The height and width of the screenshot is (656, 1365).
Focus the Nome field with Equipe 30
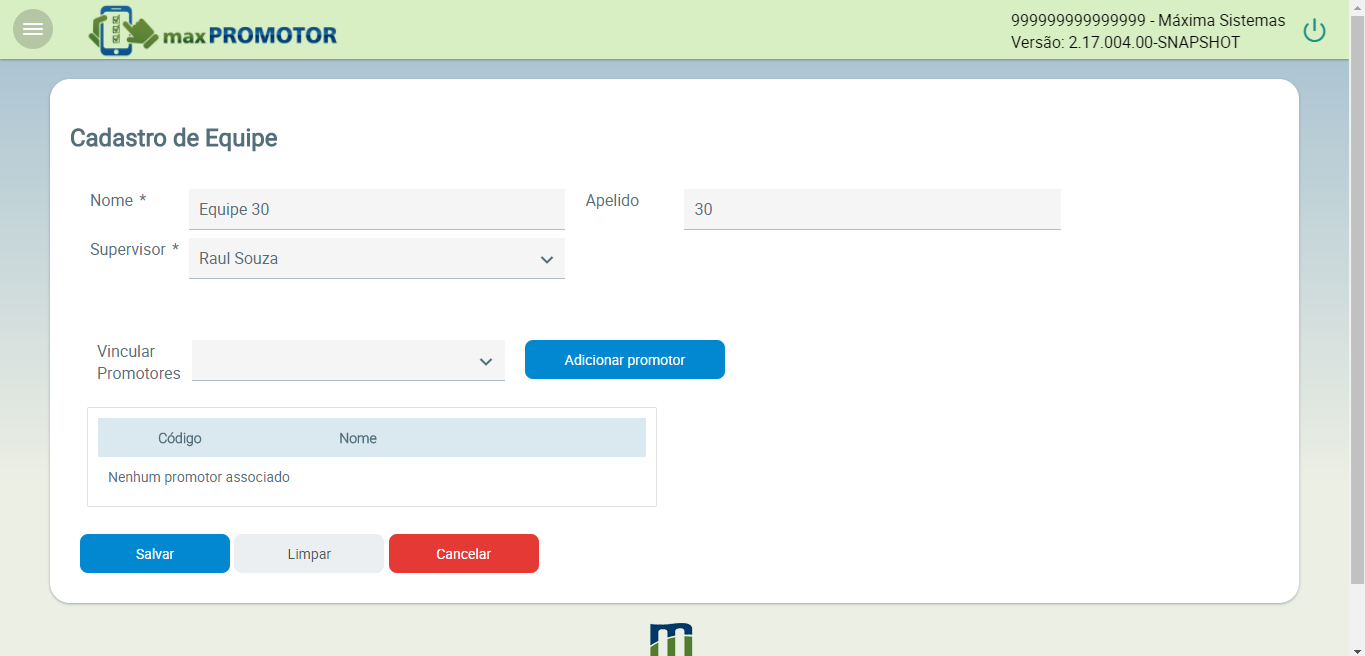click(x=377, y=209)
